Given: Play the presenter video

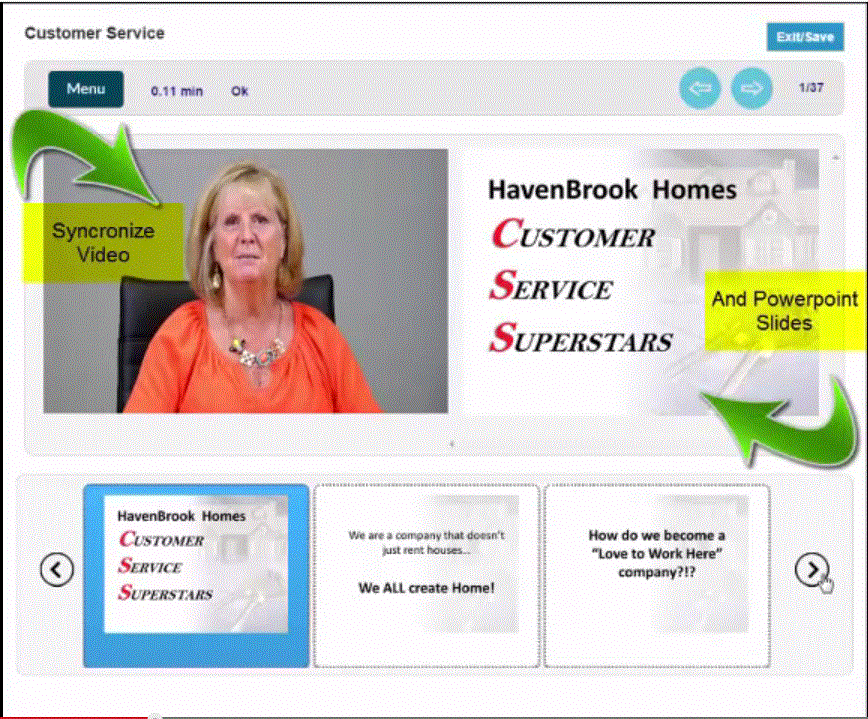Looking at the screenshot, I should [x=246, y=281].
